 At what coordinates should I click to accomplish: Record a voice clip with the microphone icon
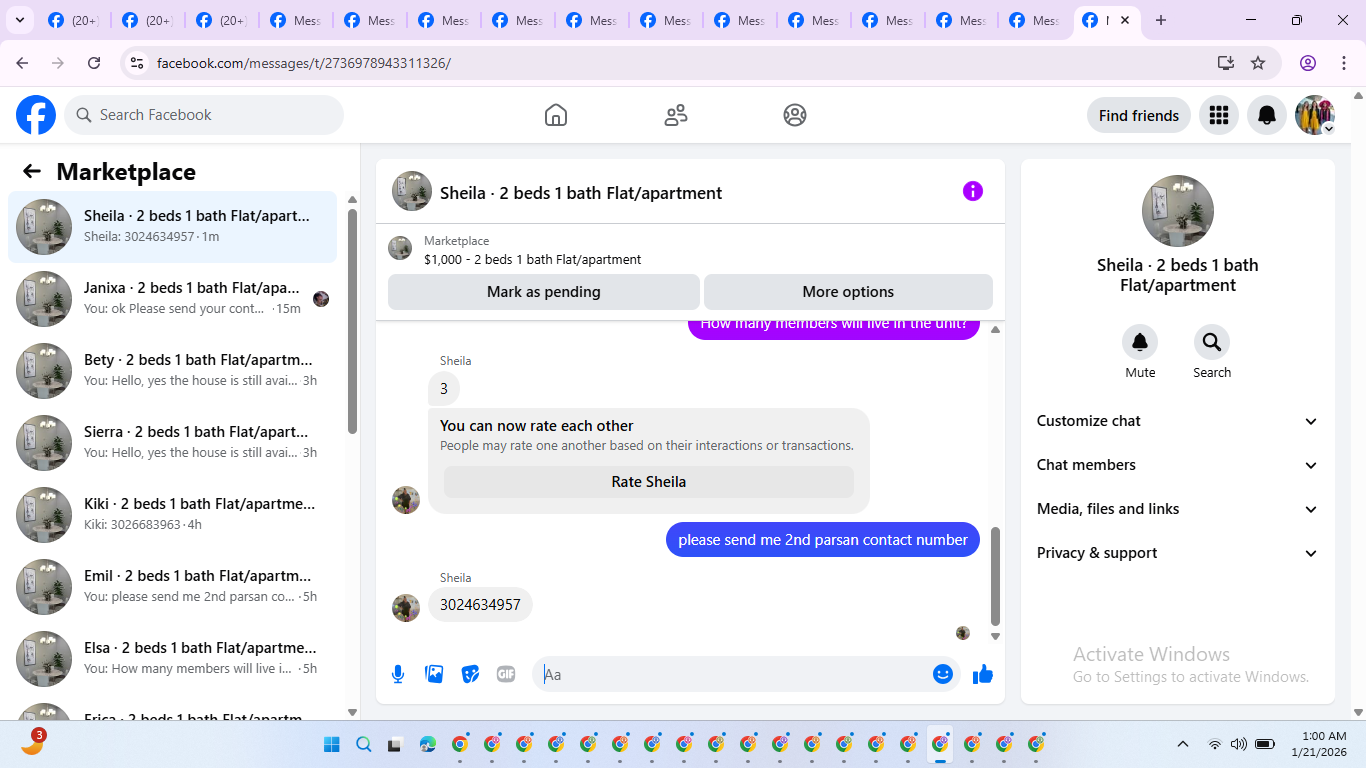pos(398,674)
